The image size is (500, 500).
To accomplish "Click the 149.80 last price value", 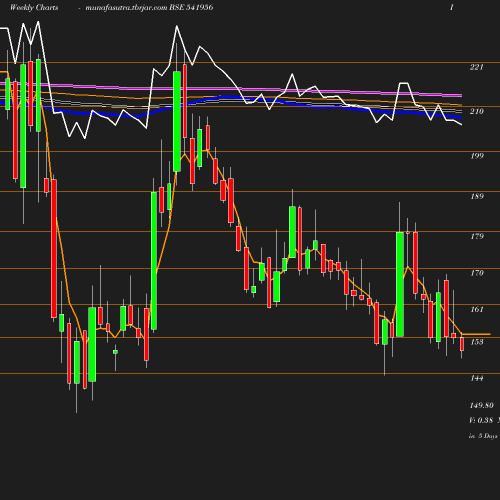I will [481, 406].
